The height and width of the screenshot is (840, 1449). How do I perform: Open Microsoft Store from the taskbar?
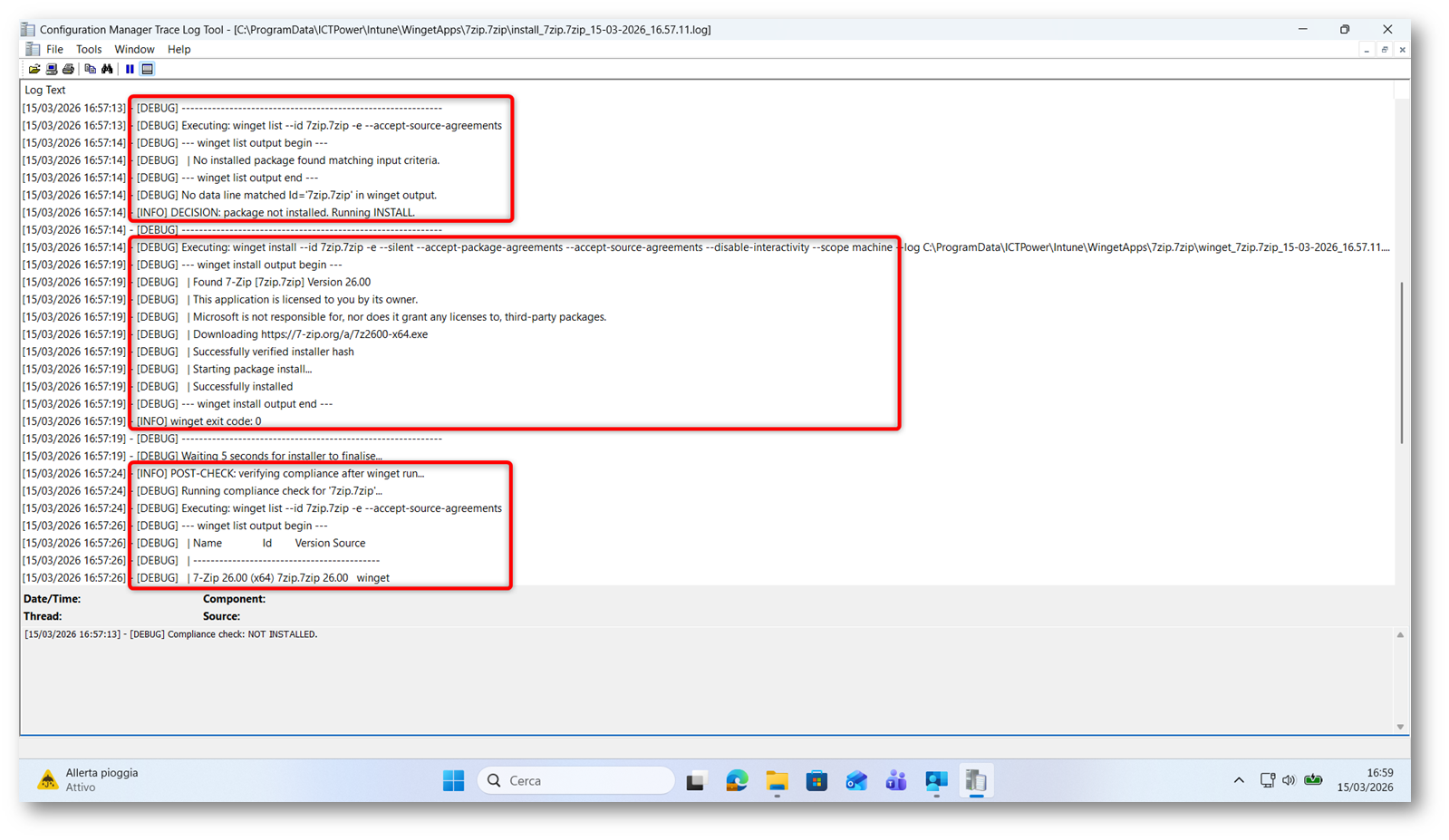pyautogui.click(x=816, y=780)
